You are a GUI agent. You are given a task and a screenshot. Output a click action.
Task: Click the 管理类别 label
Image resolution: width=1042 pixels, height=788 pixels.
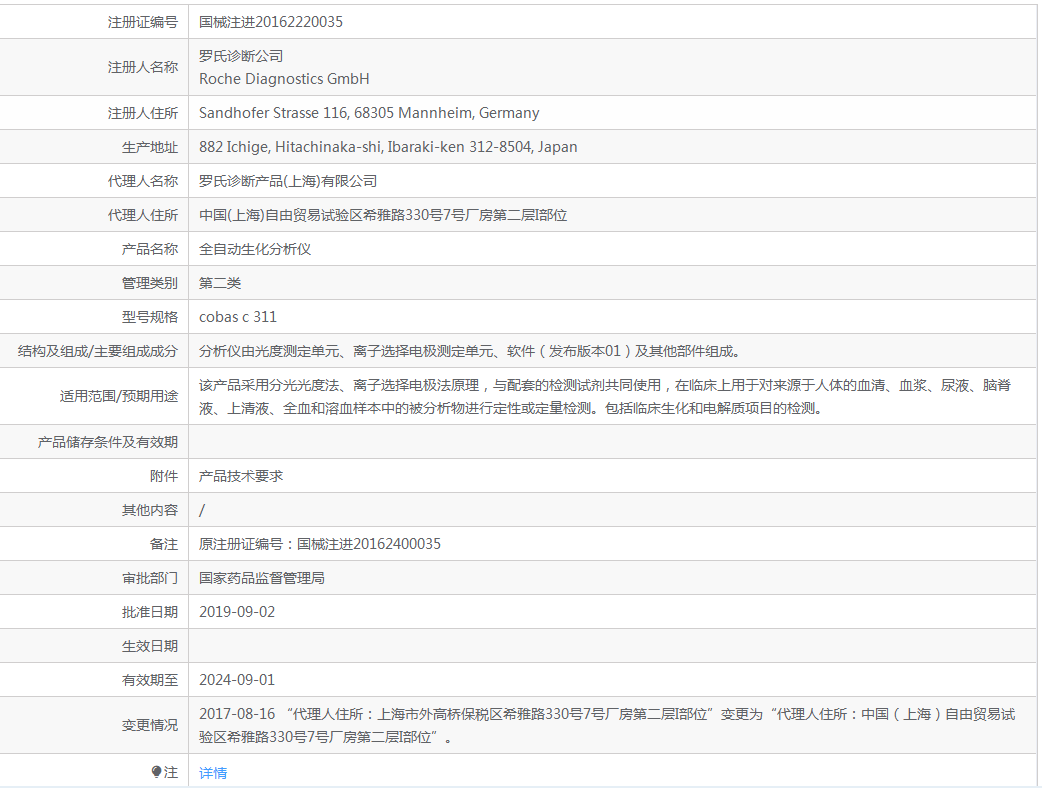point(150,282)
